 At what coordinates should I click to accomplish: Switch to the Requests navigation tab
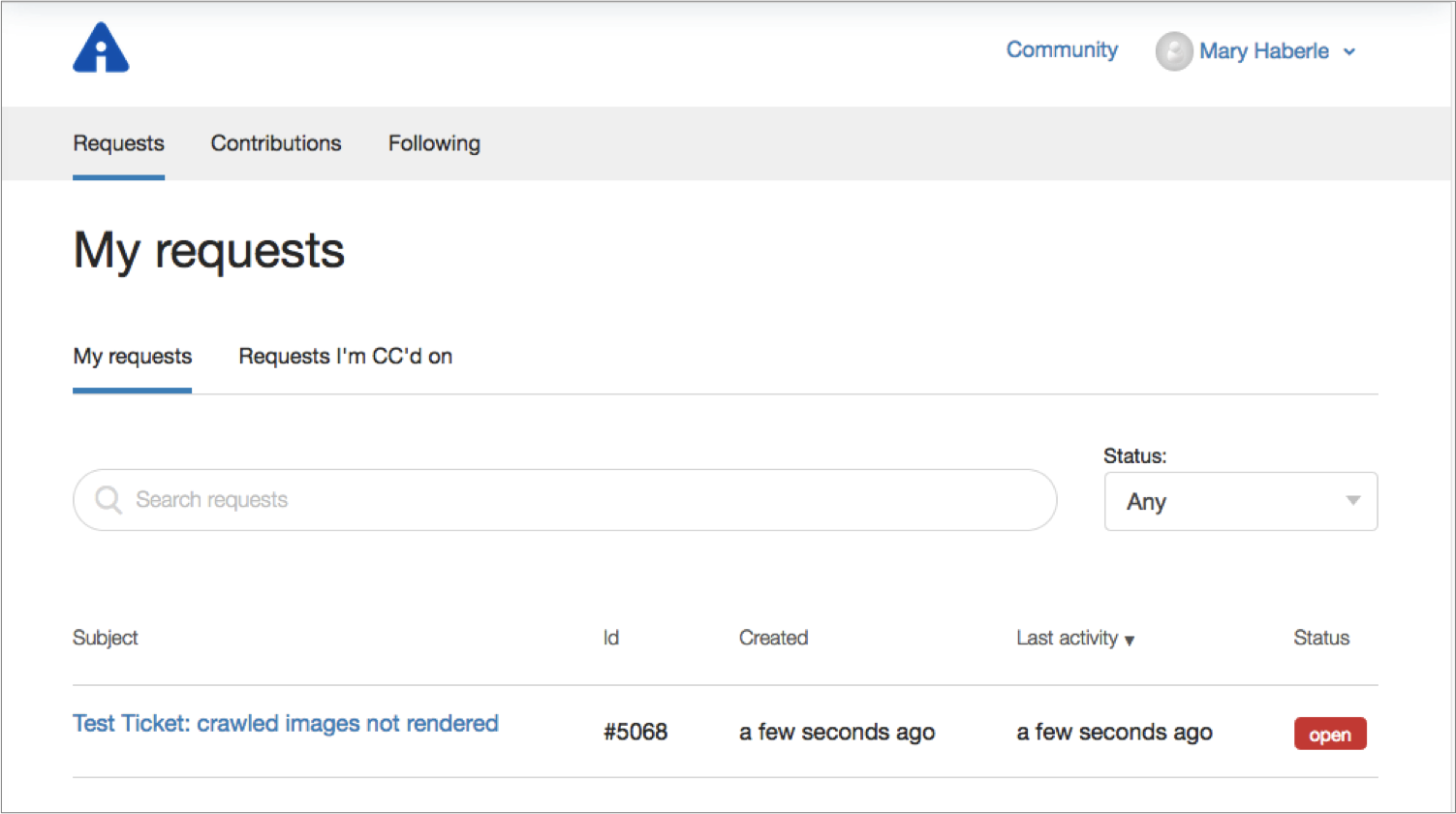pyautogui.click(x=118, y=143)
